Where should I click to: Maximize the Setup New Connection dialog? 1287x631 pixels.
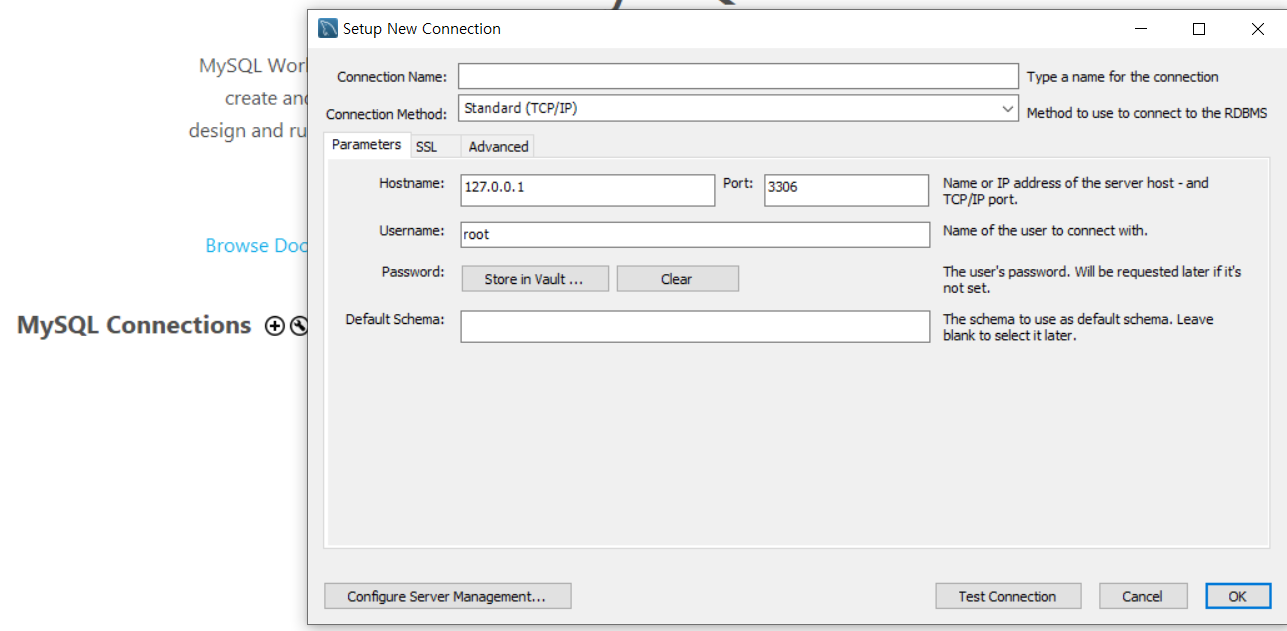click(x=1199, y=29)
